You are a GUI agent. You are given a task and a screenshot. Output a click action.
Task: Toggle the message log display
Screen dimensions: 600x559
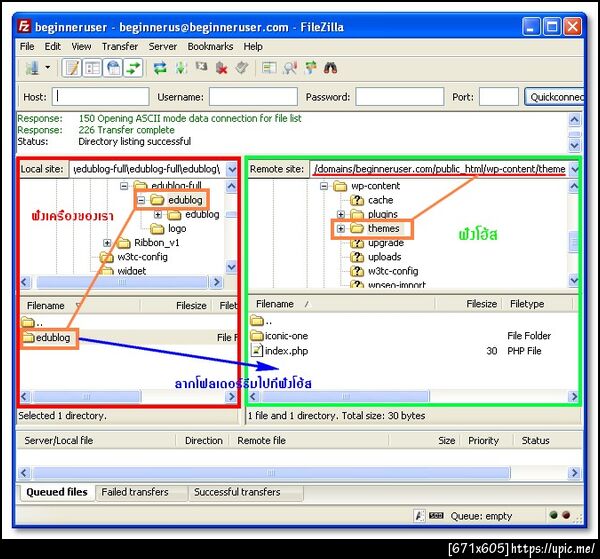pos(72,68)
